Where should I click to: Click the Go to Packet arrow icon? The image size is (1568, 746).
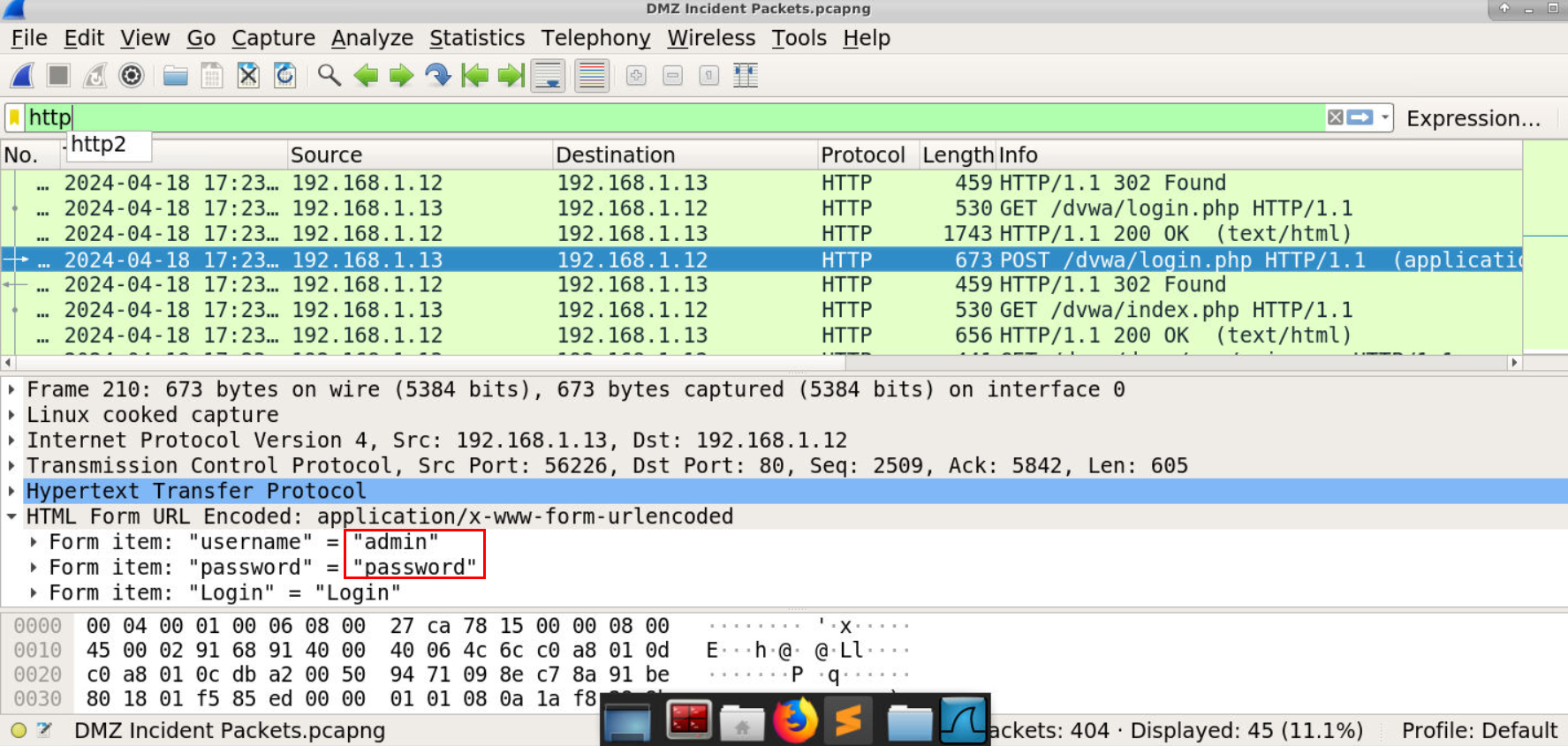[438, 76]
